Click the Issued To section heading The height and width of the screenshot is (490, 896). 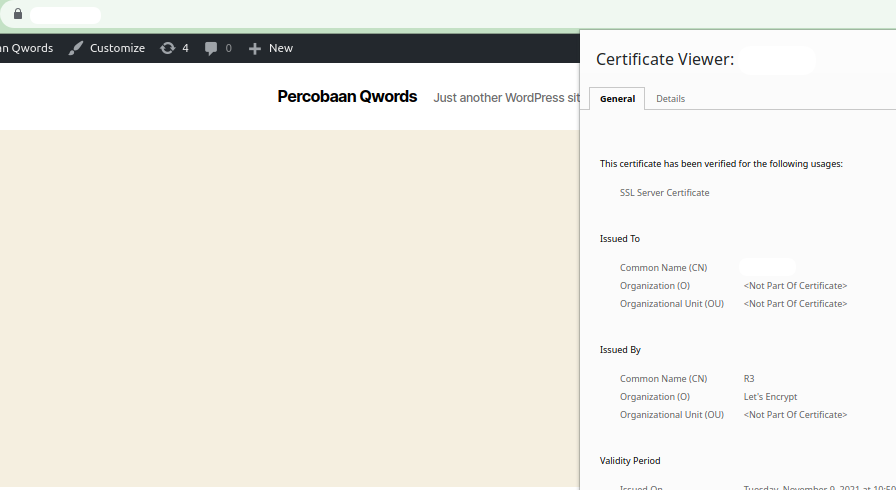click(x=620, y=239)
